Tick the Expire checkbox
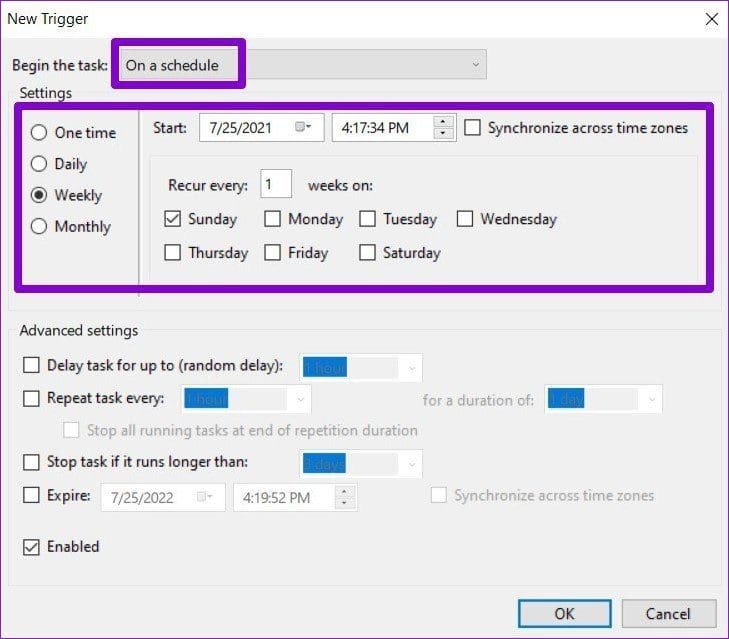Screen dimensions: 729x639 click(x=31, y=495)
